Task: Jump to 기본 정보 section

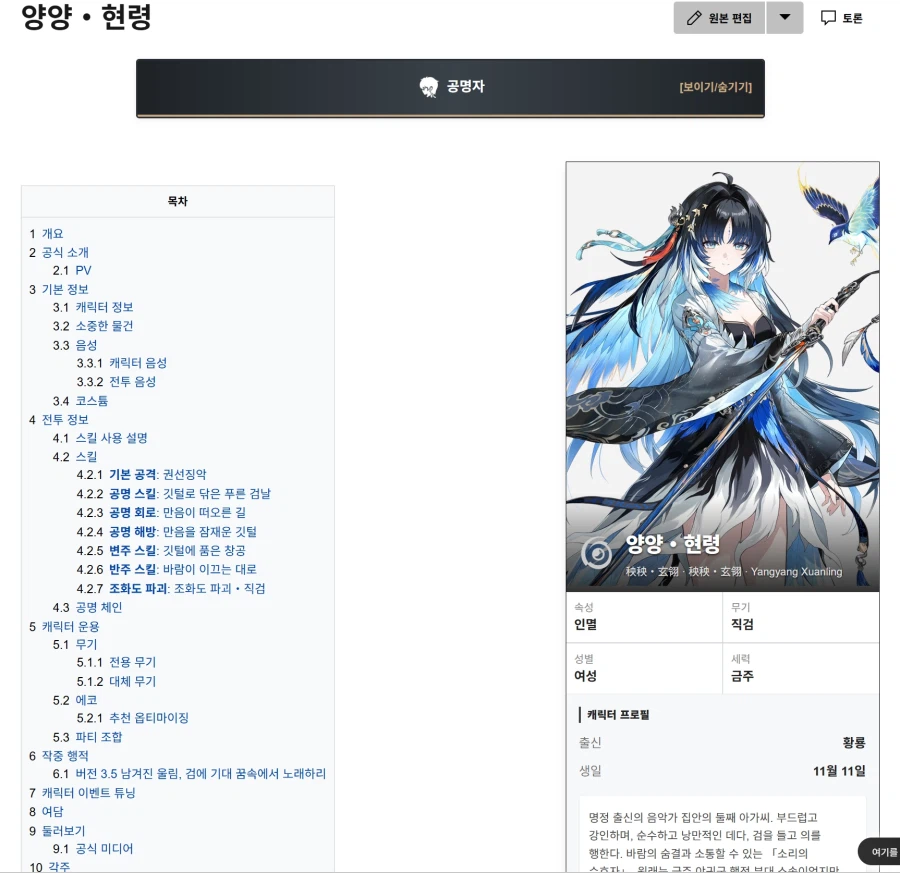Action: (x=65, y=289)
